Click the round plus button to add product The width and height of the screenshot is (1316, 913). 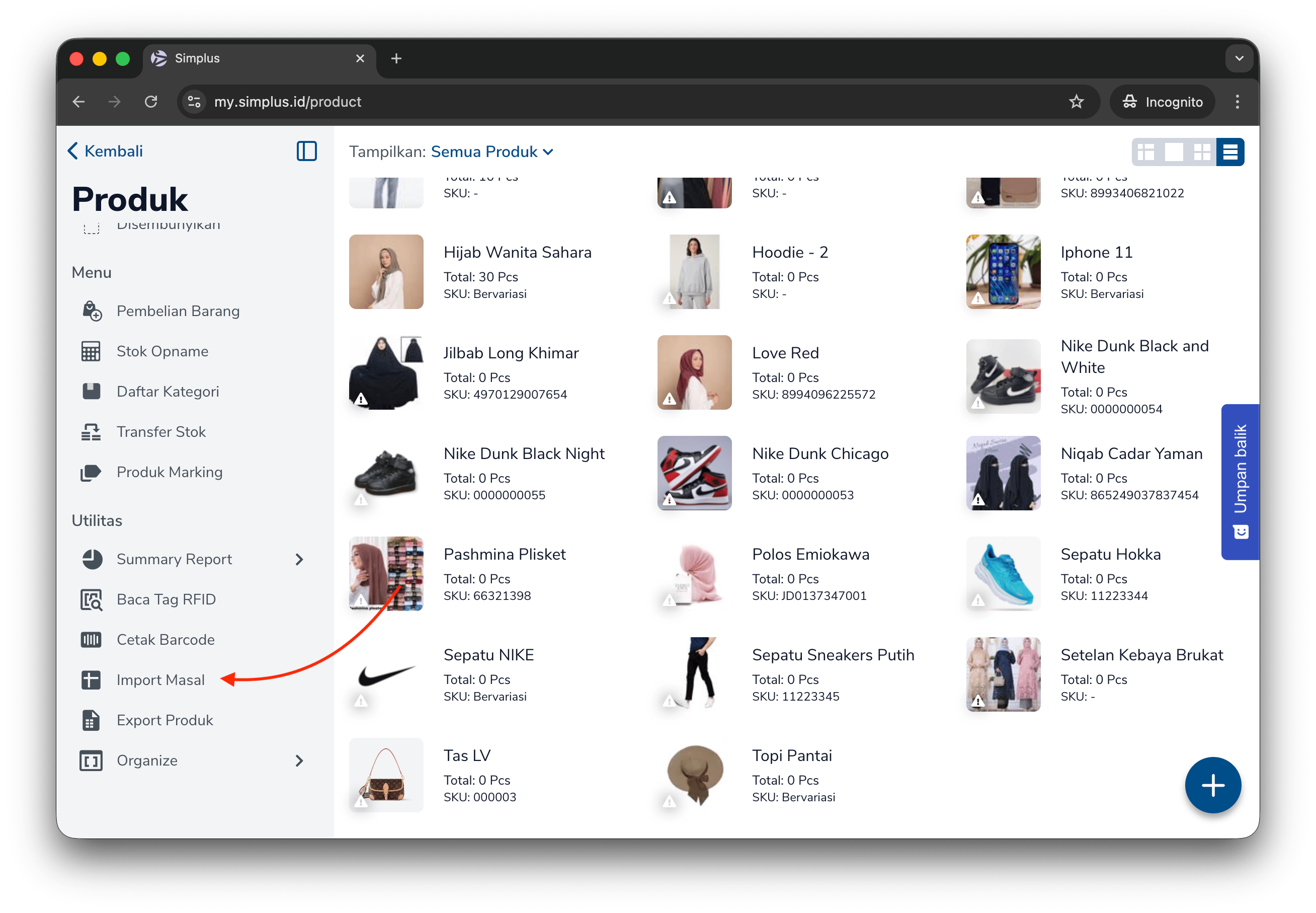1212,785
